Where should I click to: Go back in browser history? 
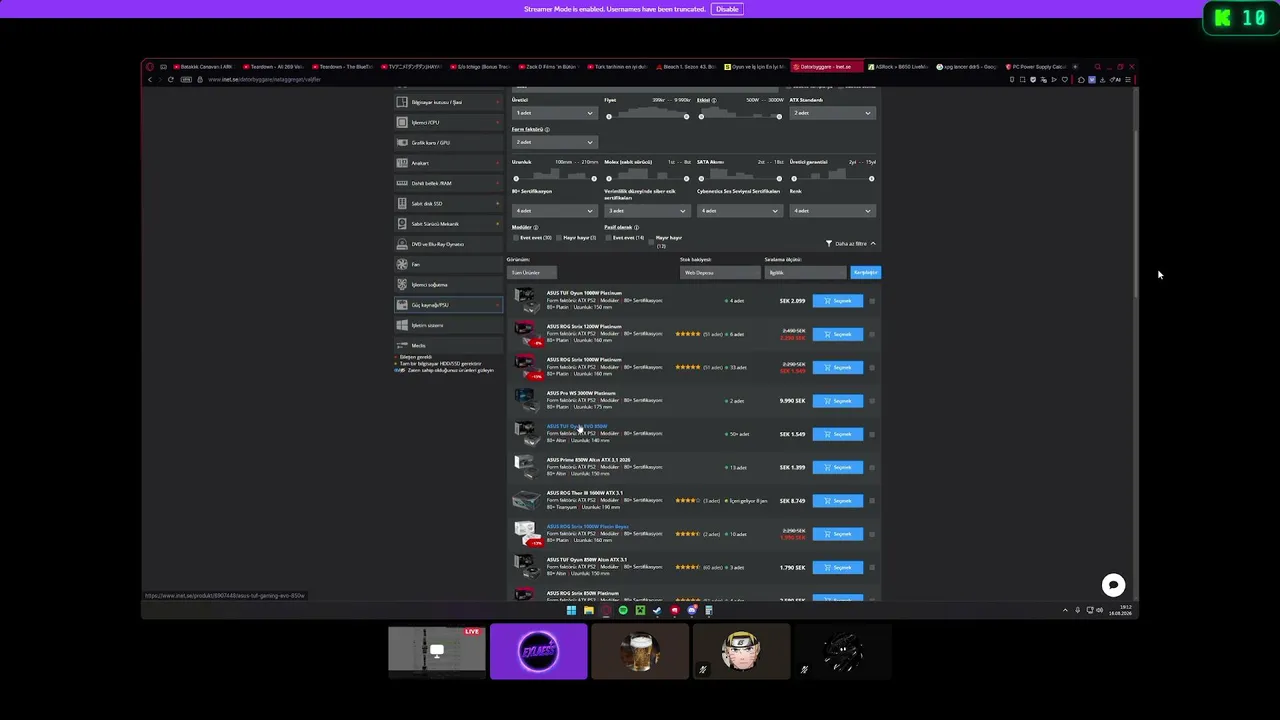pyautogui.click(x=150, y=79)
